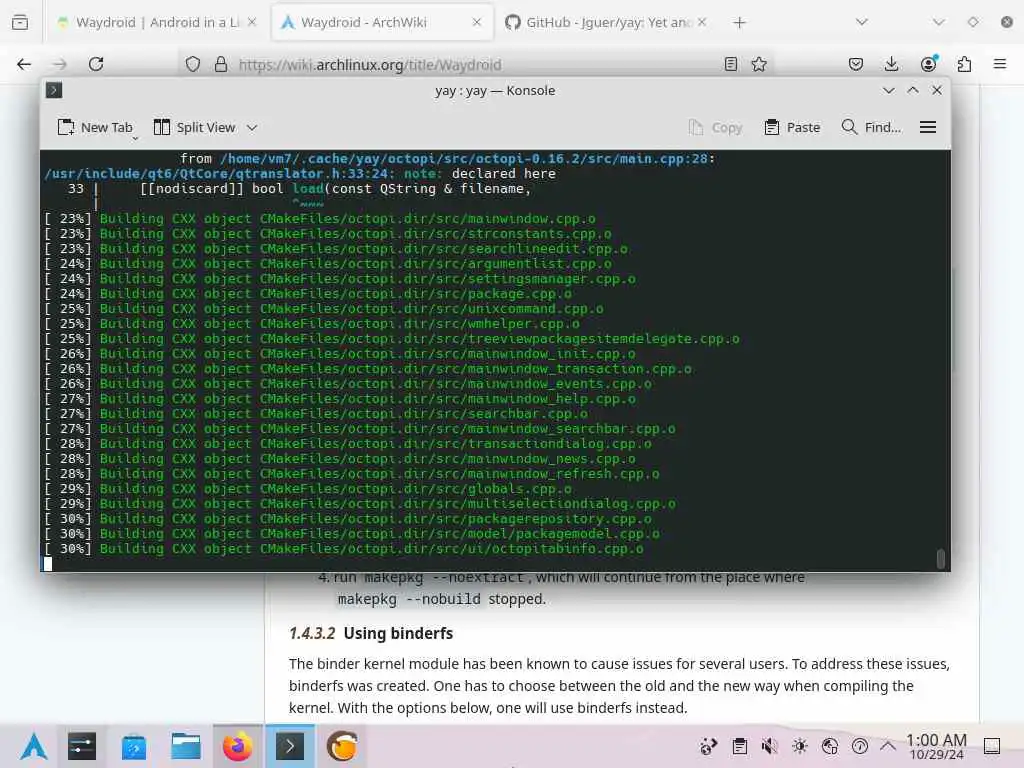Bookmark this page with the star

click(759, 64)
